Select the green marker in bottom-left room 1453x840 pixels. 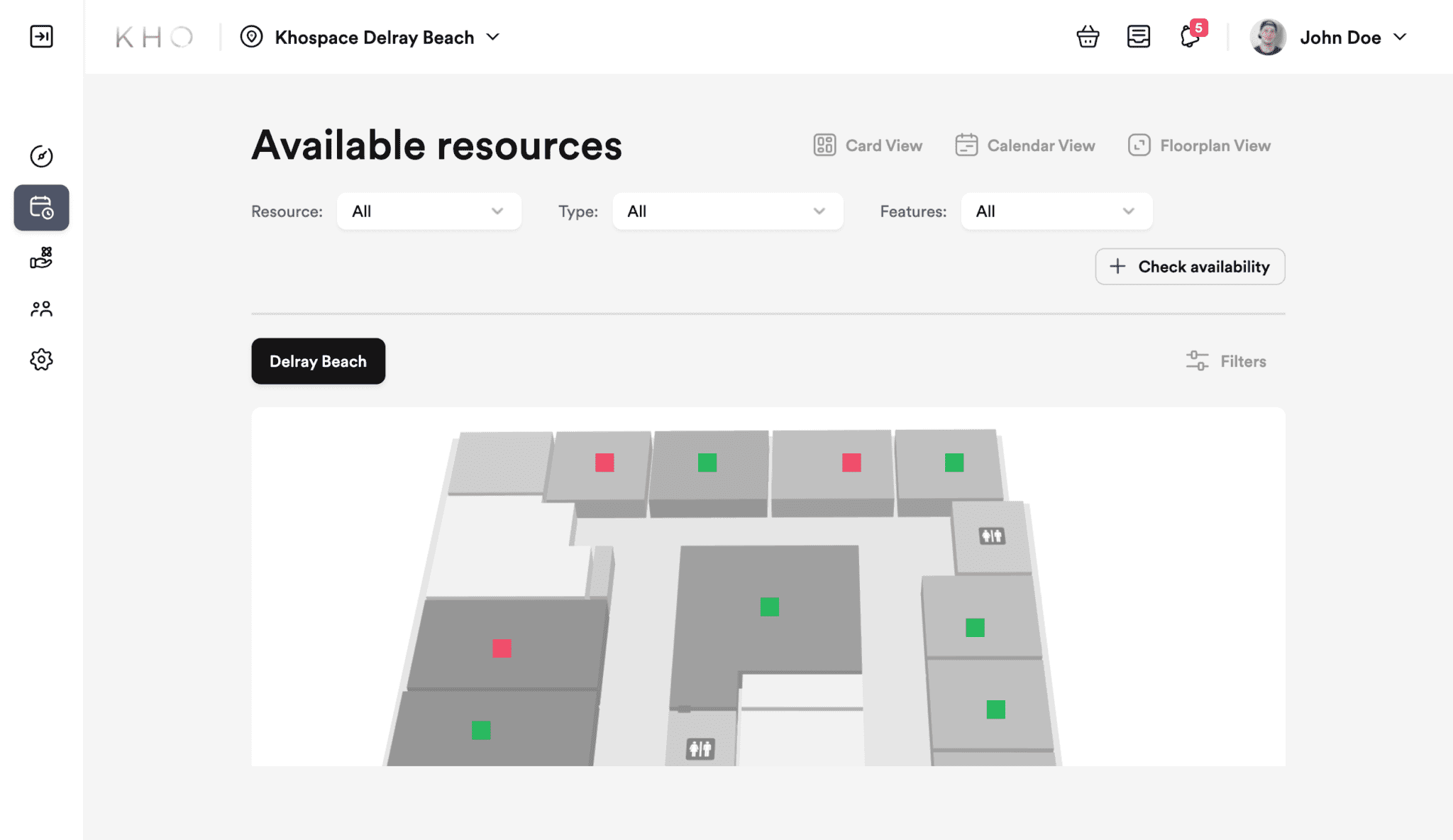pos(481,730)
